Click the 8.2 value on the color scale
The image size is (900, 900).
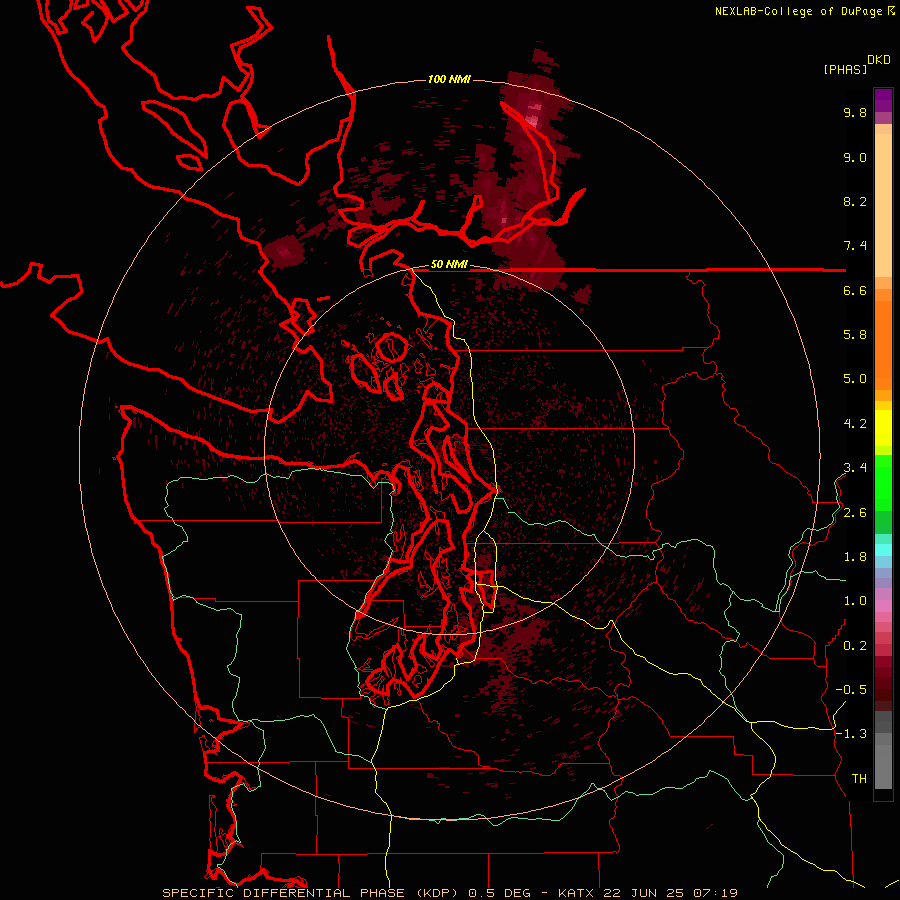click(855, 201)
